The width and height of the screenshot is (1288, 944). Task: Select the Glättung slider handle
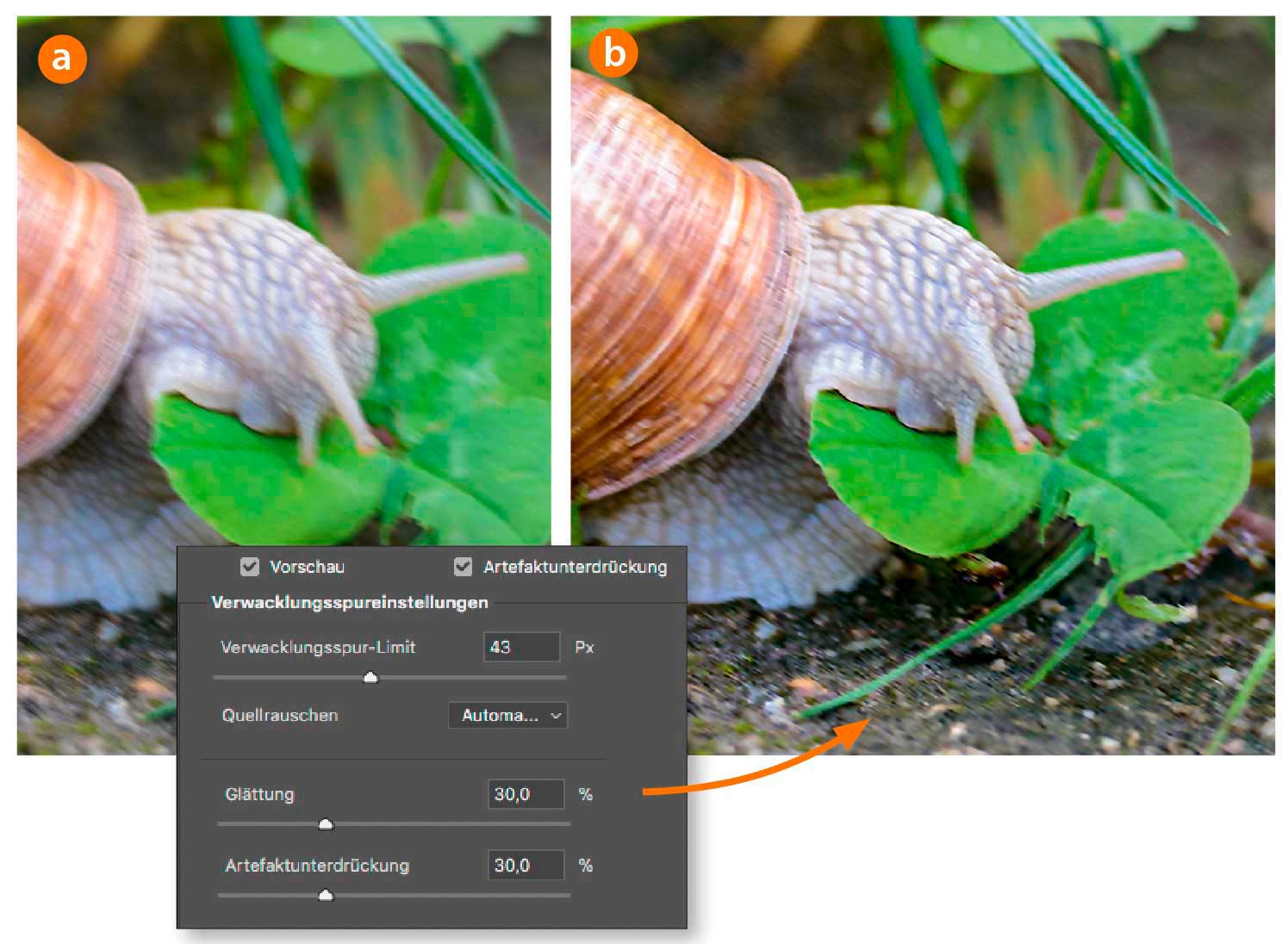326,824
